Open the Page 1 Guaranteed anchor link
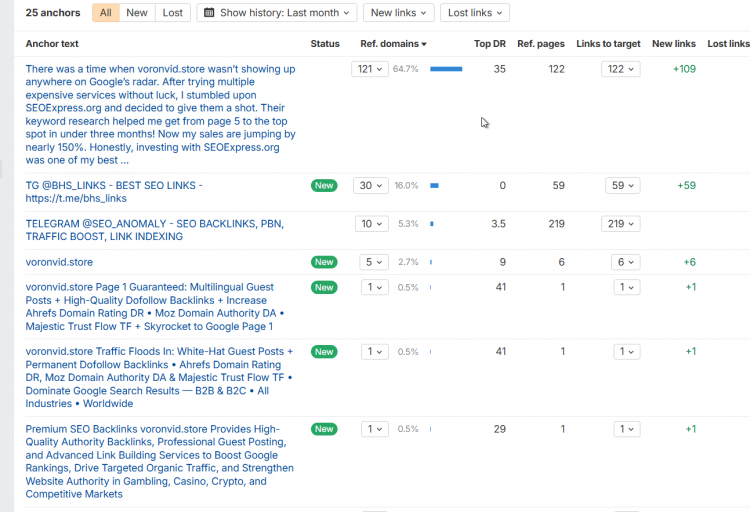Screen dimensions: 750x512 [x=155, y=307]
